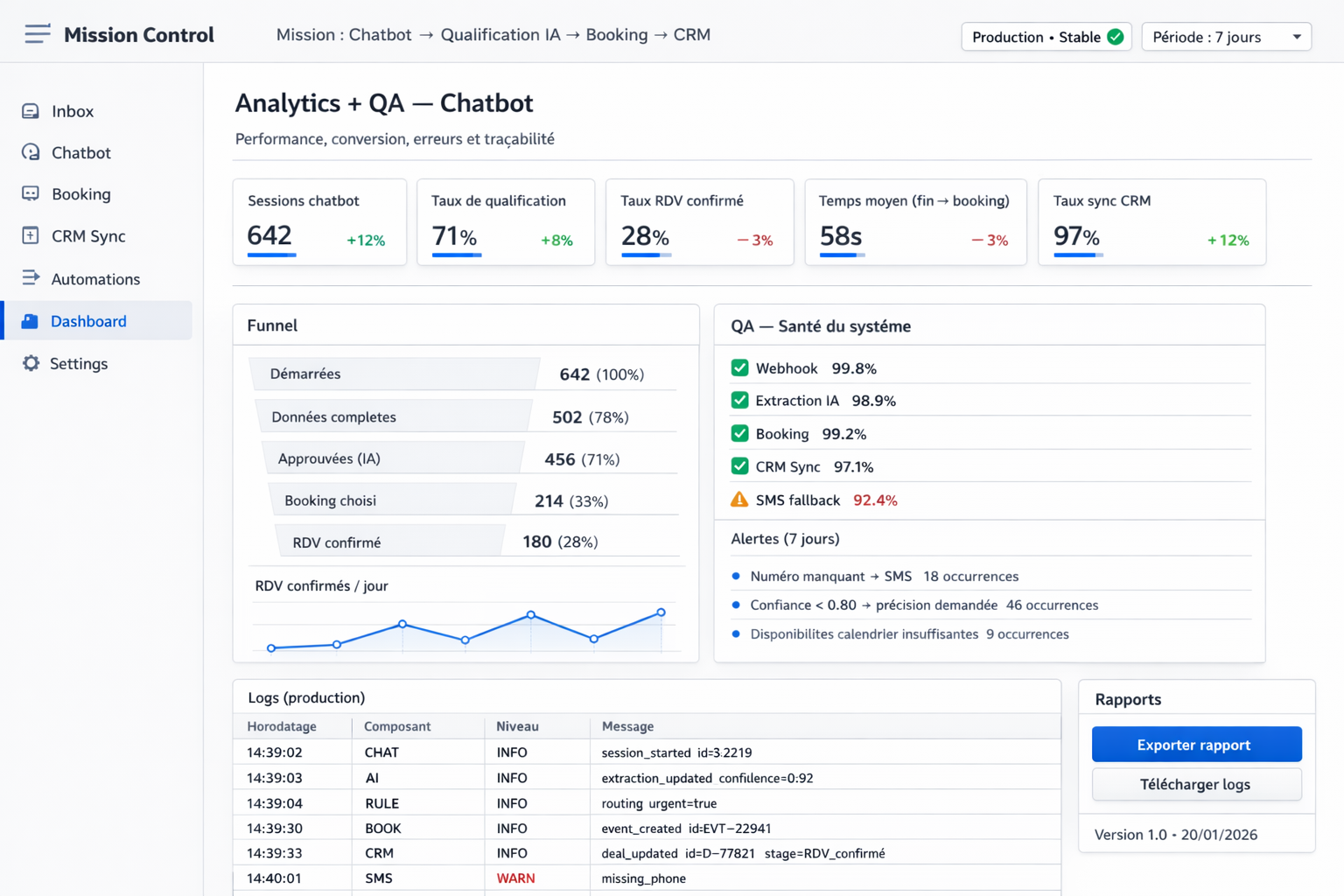Open the Inbox sidebar icon
Screen dimensions: 1344x896
pos(31,111)
